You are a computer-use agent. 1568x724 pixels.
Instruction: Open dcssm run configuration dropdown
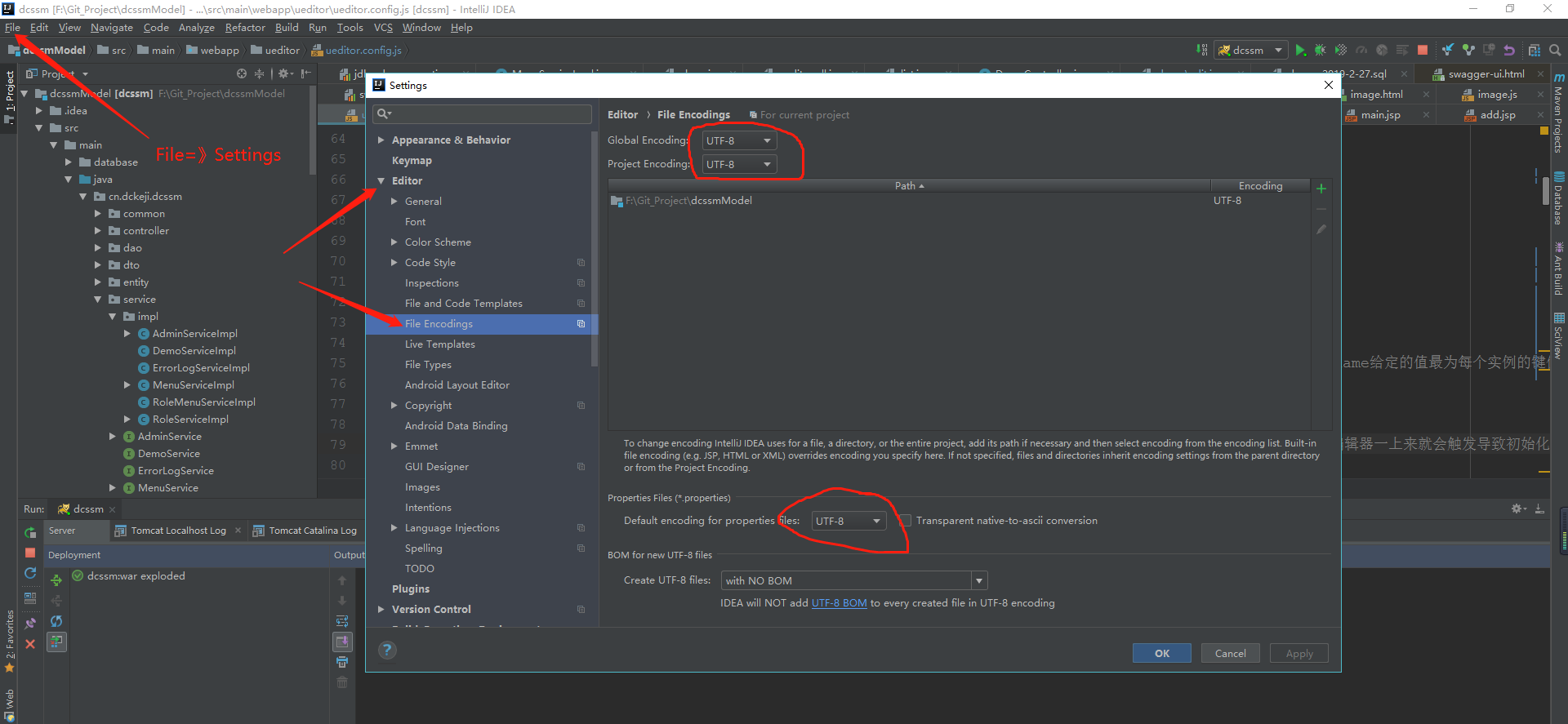tap(1250, 51)
